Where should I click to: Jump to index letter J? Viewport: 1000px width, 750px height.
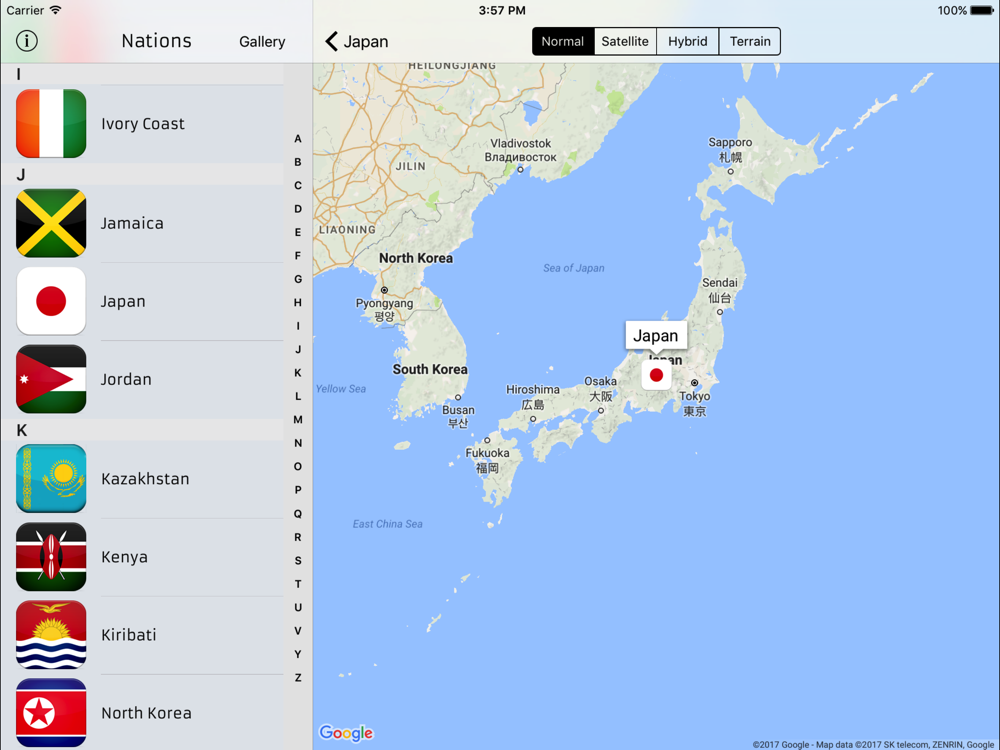(x=298, y=349)
